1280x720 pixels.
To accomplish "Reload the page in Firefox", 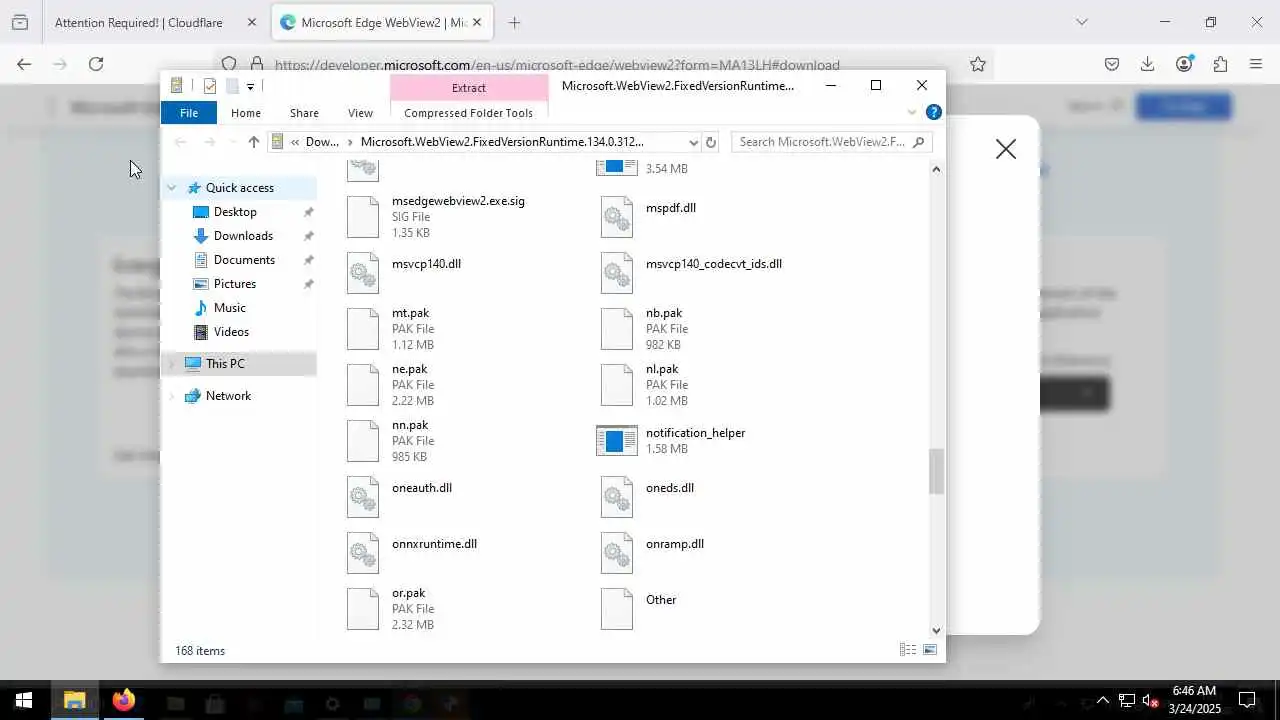I will tap(96, 64).
